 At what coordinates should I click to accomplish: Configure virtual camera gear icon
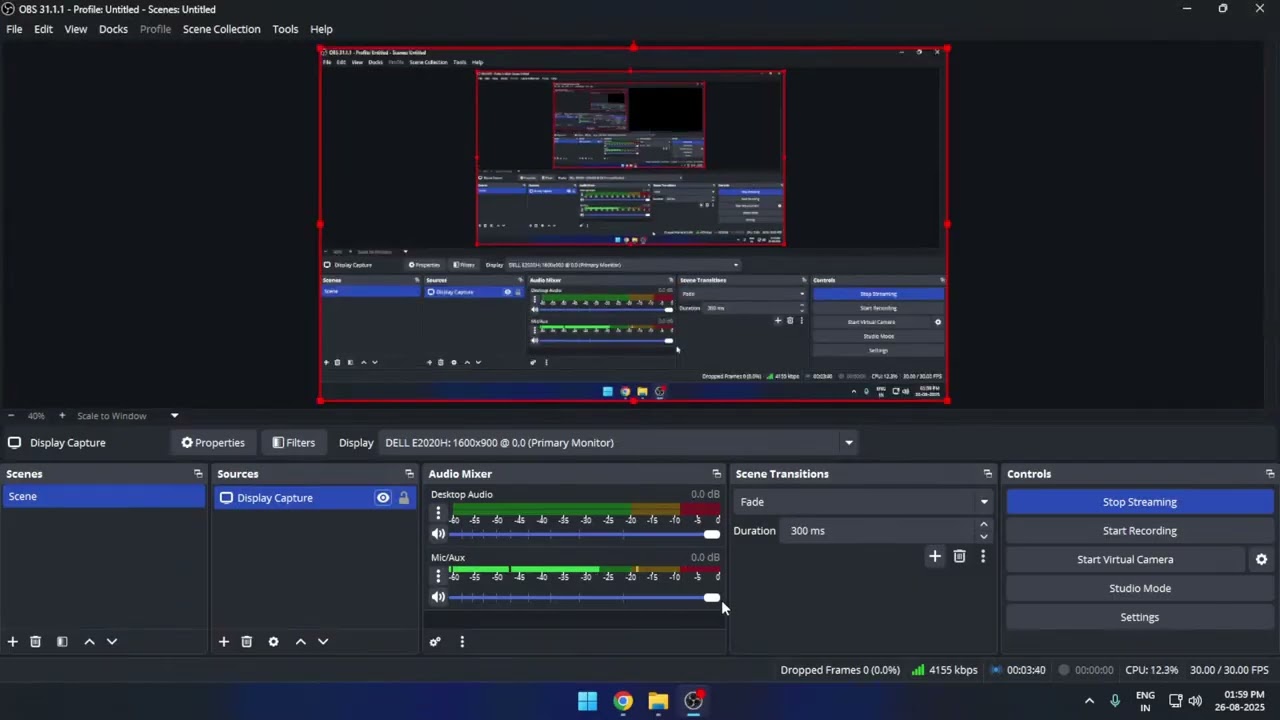coord(1261,560)
